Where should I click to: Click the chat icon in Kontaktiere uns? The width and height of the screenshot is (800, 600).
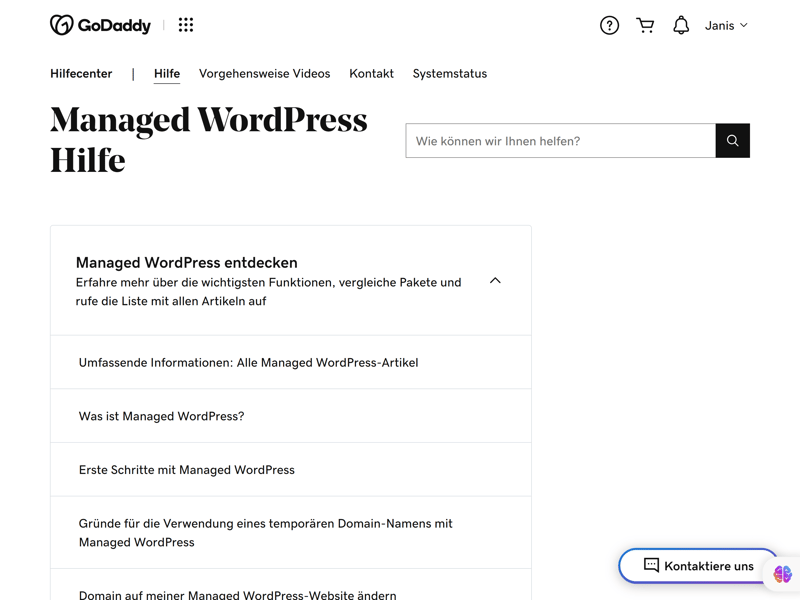click(x=651, y=565)
